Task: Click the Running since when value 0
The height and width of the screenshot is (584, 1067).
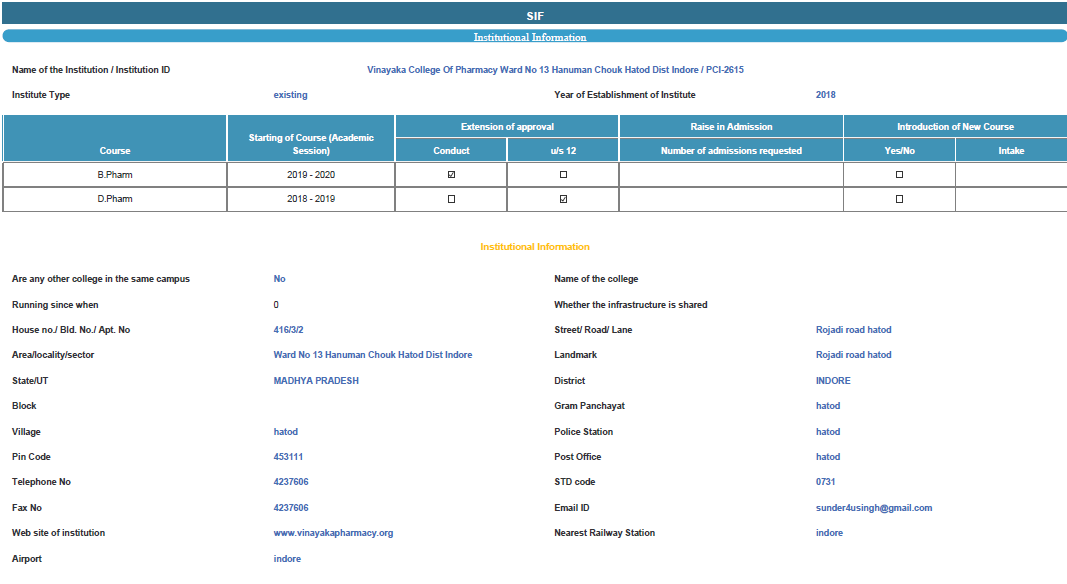Action: [276, 305]
